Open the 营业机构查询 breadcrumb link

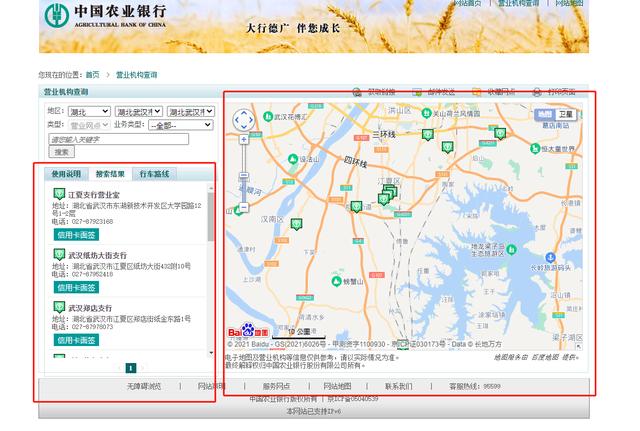(137, 75)
